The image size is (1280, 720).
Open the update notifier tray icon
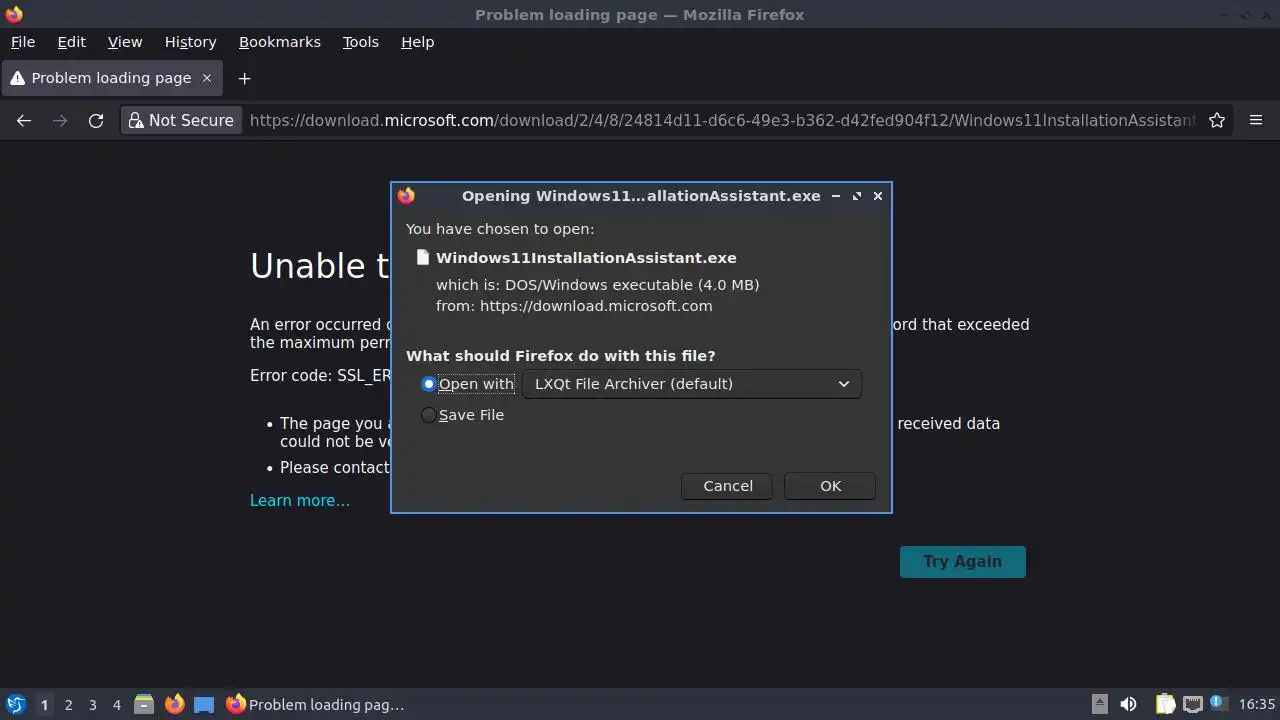pos(1217,703)
